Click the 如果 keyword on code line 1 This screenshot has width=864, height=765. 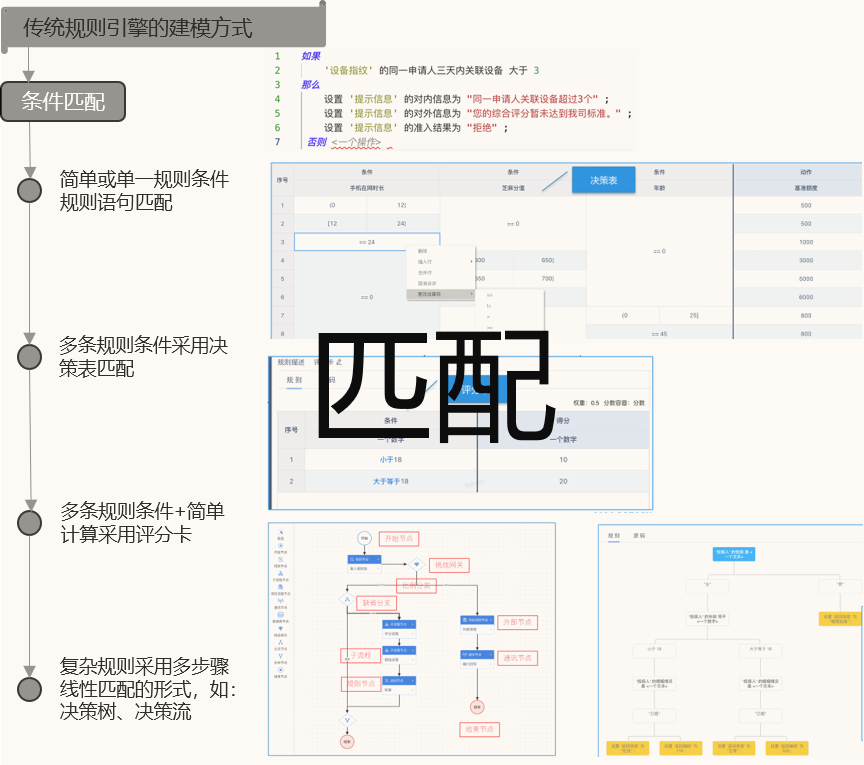pyautogui.click(x=311, y=56)
